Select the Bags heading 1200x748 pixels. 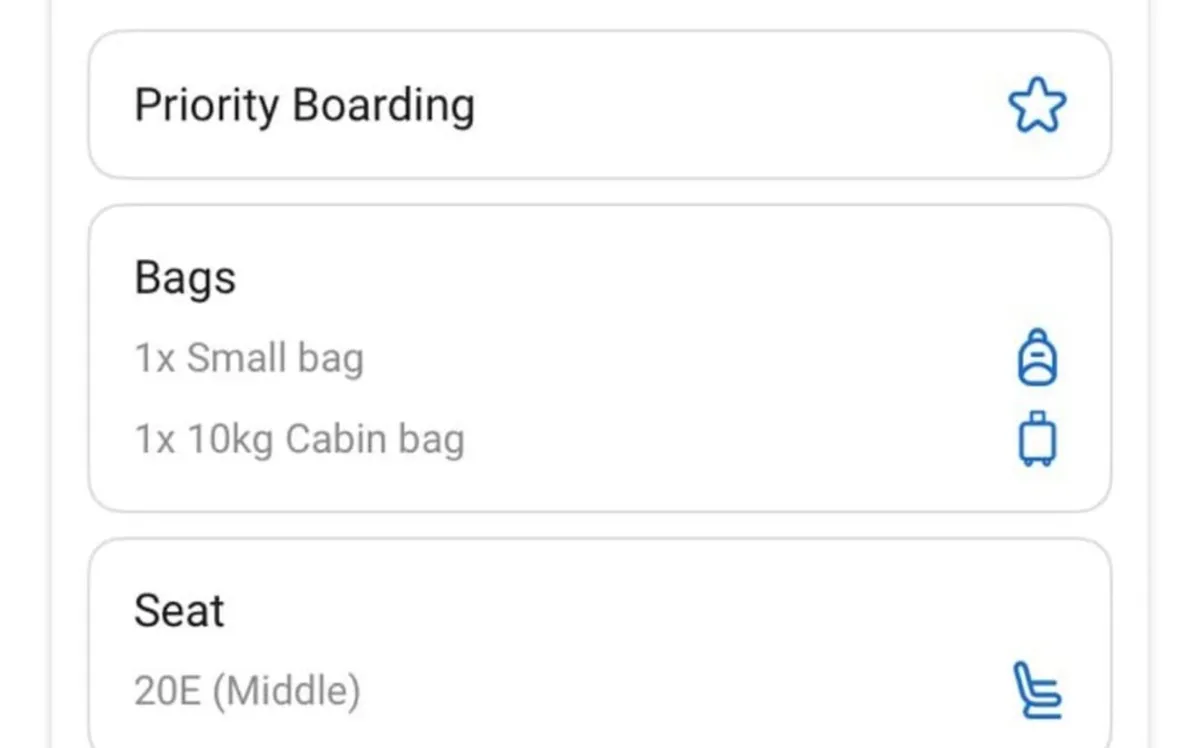[185, 278]
